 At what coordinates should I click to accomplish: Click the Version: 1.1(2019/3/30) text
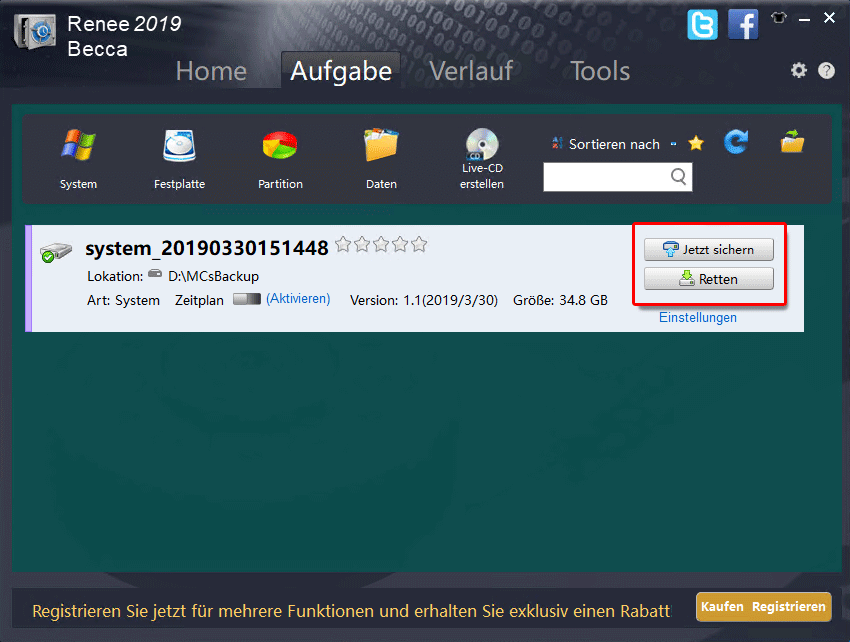424,300
